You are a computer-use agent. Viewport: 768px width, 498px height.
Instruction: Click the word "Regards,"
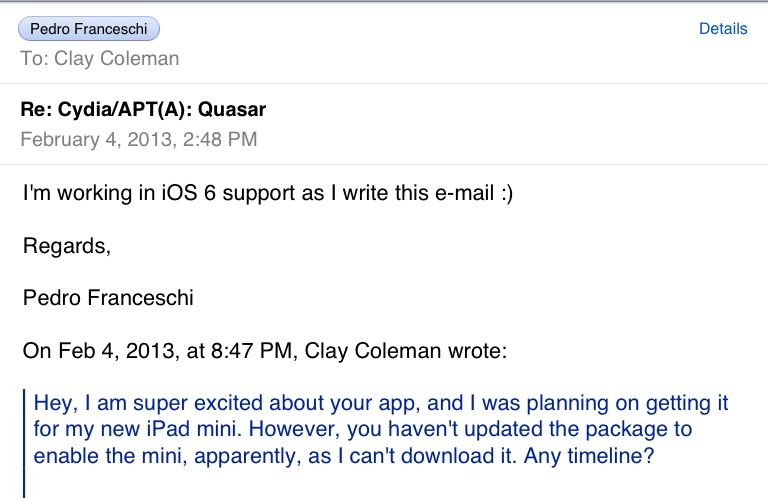(67, 246)
